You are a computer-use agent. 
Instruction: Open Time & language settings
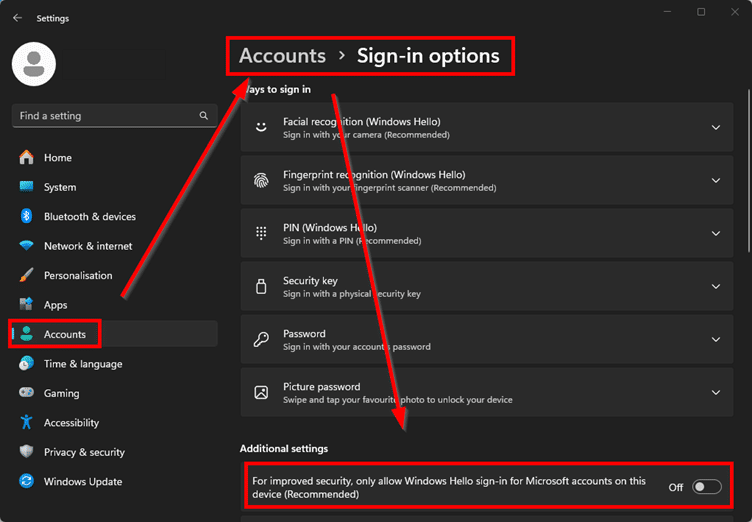click(x=115, y=364)
